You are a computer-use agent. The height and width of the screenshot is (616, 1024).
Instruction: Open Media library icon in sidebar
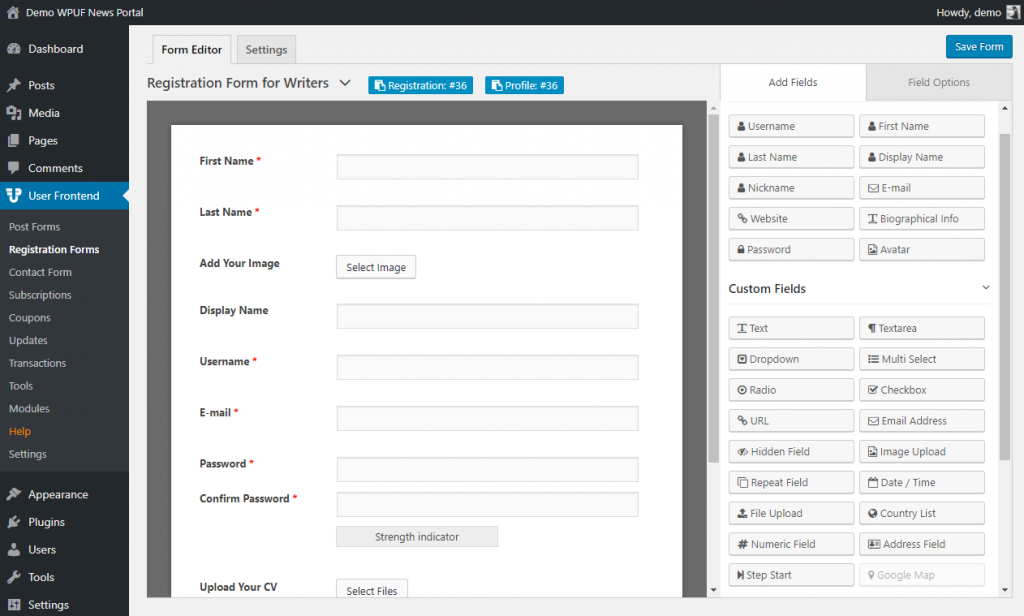click(x=14, y=113)
